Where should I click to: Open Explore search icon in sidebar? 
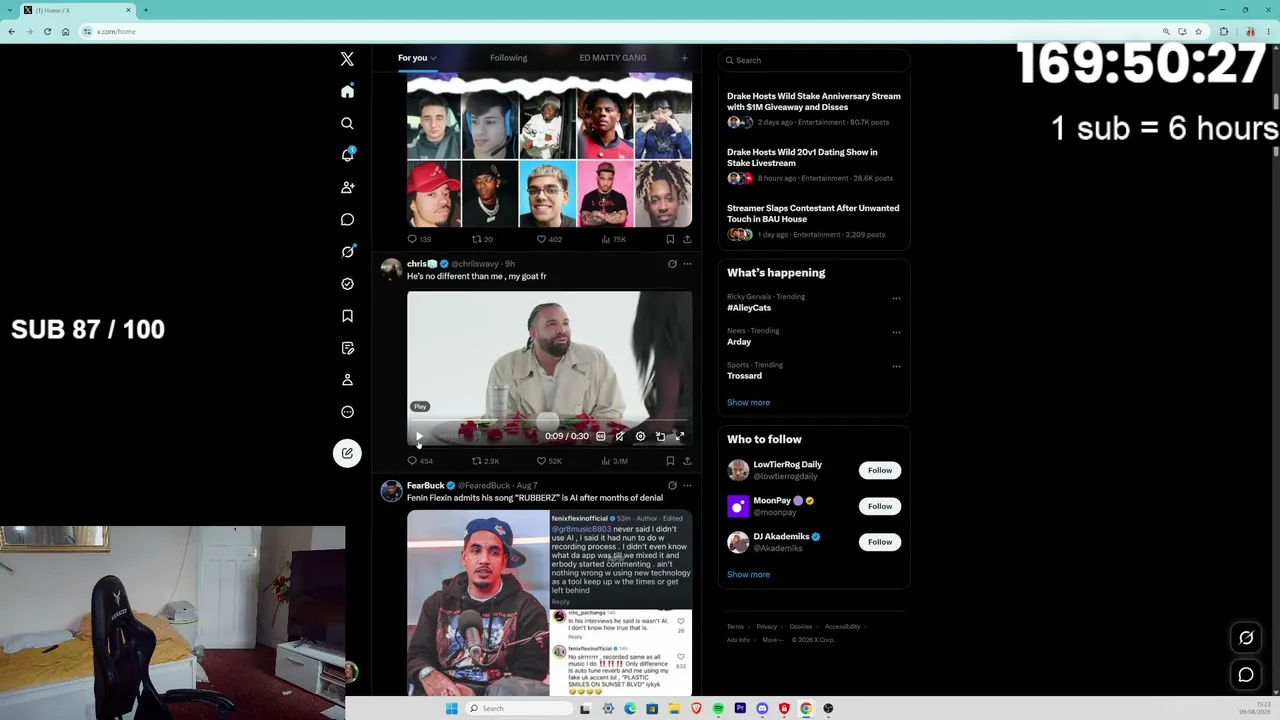point(347,123)
